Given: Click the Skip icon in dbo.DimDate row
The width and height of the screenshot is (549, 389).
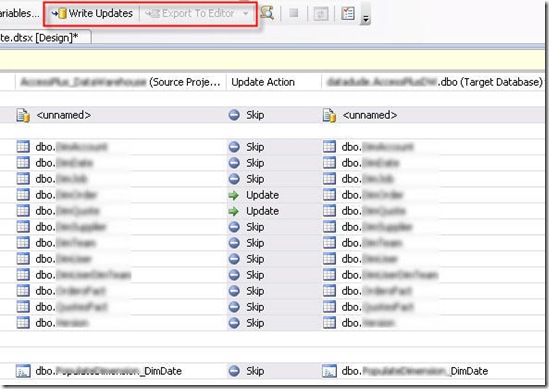Looking at the screenshot, I should click(234, 163).
